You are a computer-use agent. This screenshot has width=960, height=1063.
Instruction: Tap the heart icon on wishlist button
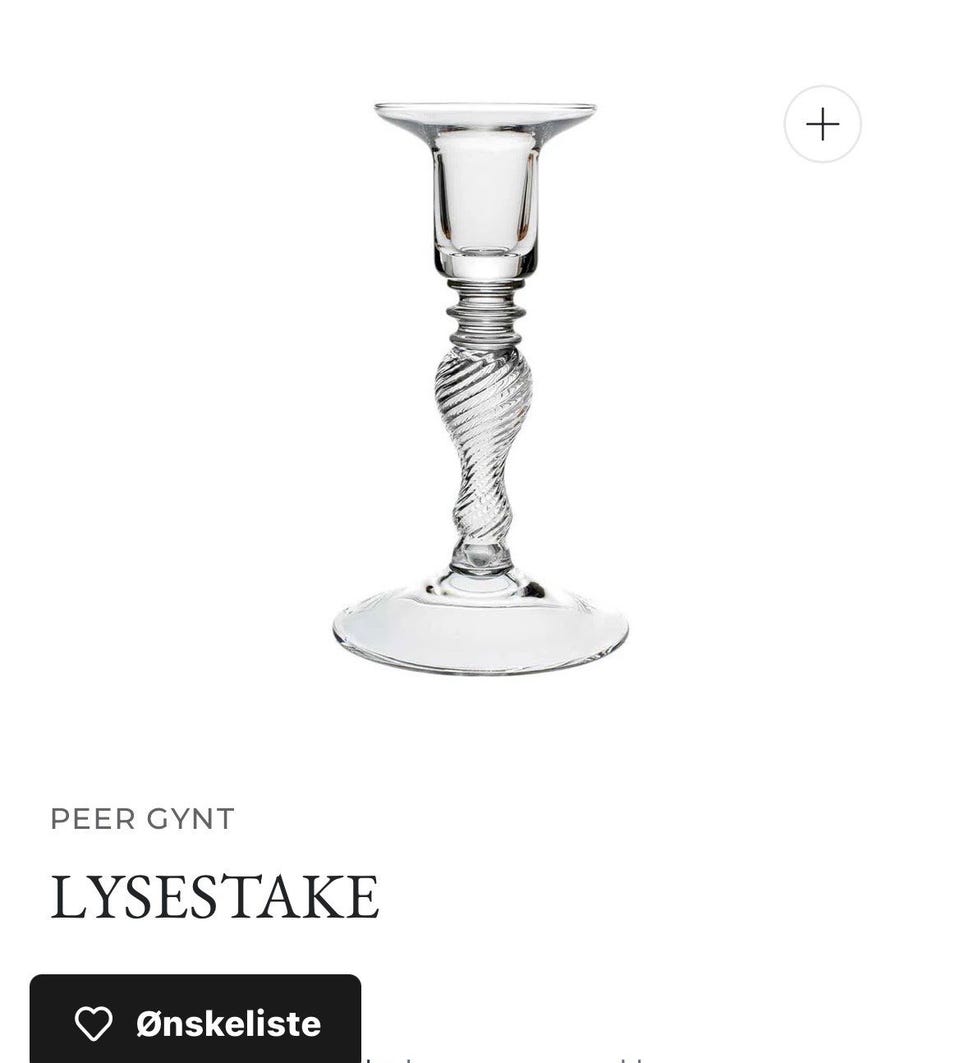click(93, 1023)
